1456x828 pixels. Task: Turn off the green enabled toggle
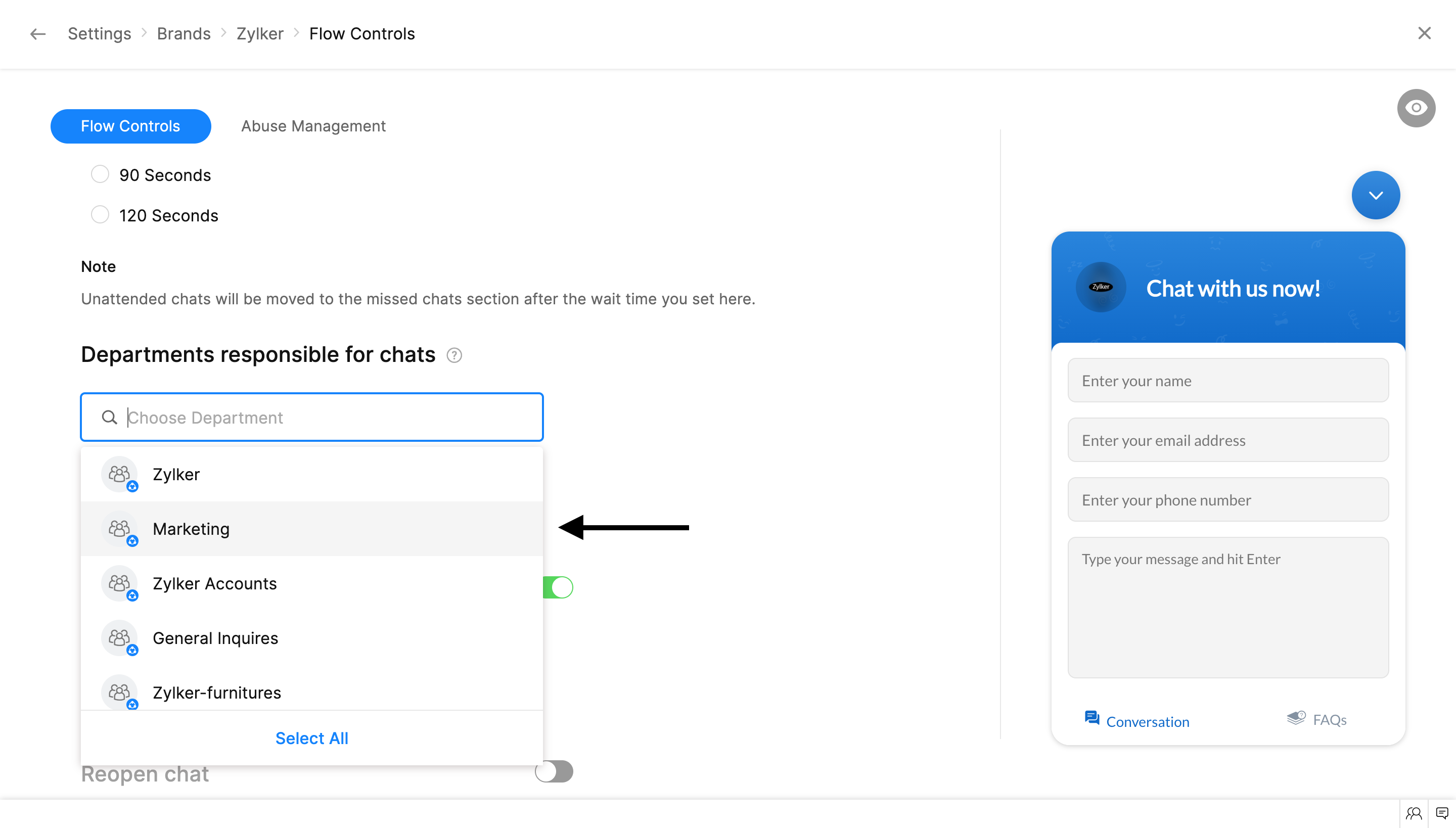pyautogui.click(x=559, y=587)
